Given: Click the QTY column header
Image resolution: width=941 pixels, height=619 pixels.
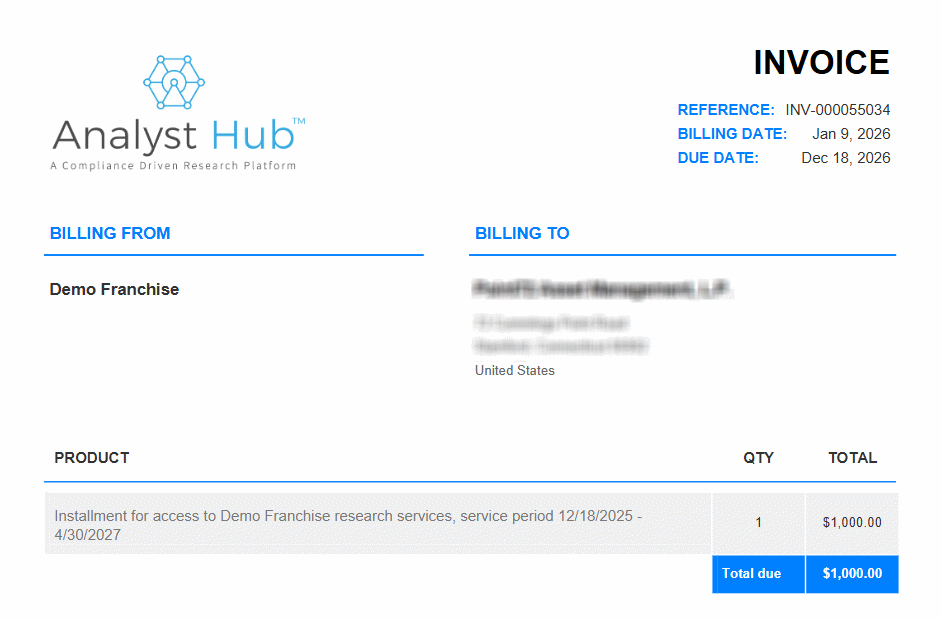Looking at the screenshot, I should pyautogui.click(x=758, y=458).
